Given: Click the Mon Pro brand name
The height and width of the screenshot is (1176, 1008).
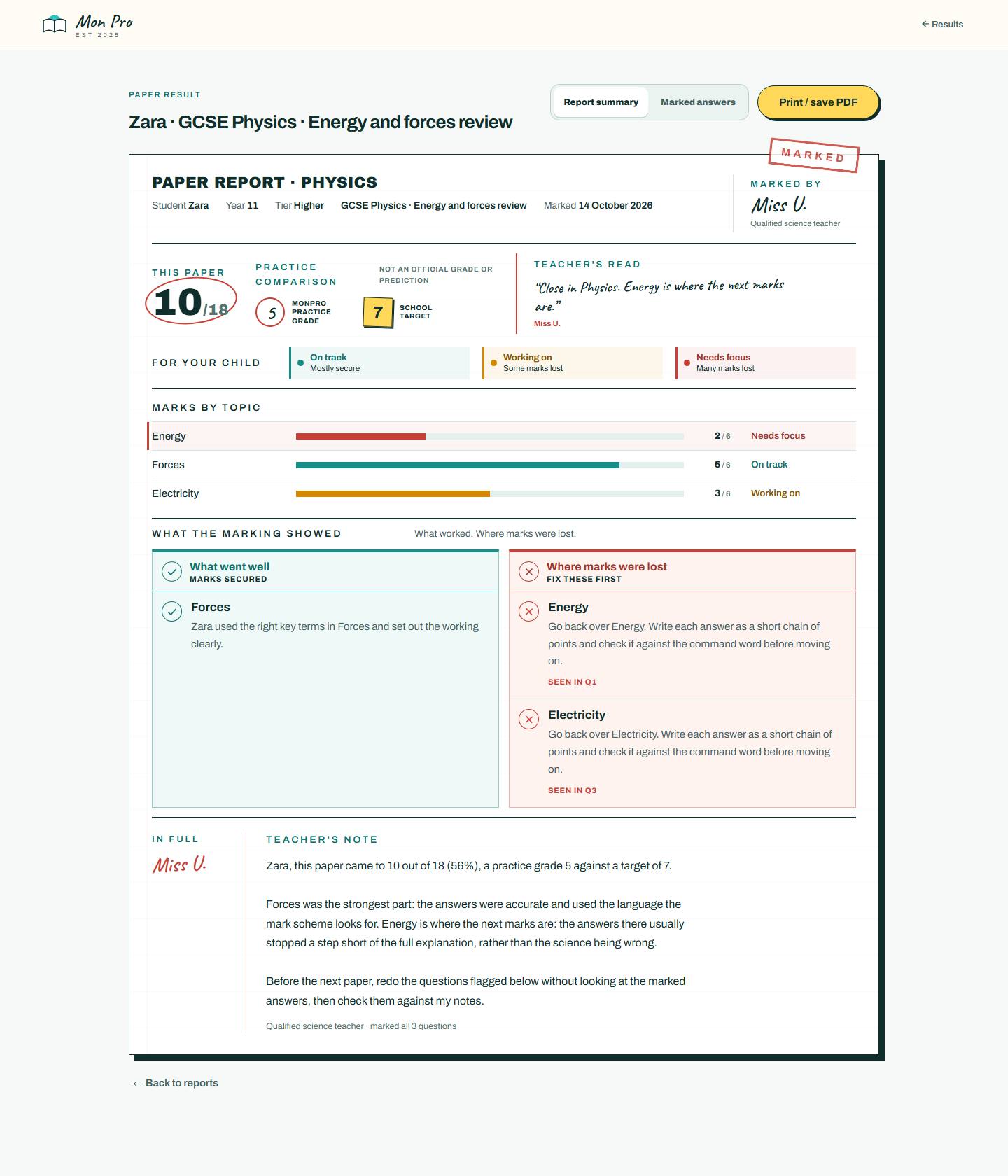Looking at the screenshot, I should (104, 22).
